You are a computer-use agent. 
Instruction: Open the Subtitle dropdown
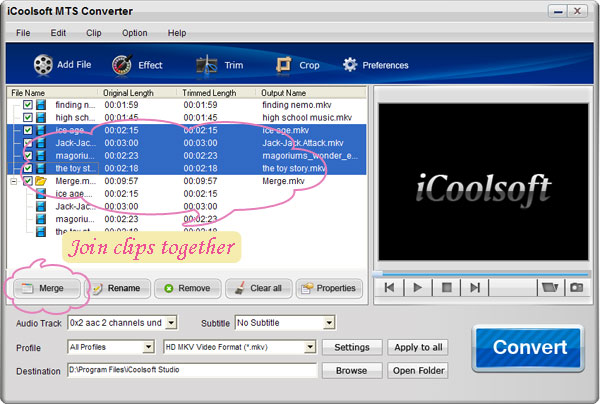pyautogui.click(x=329, y=323)
